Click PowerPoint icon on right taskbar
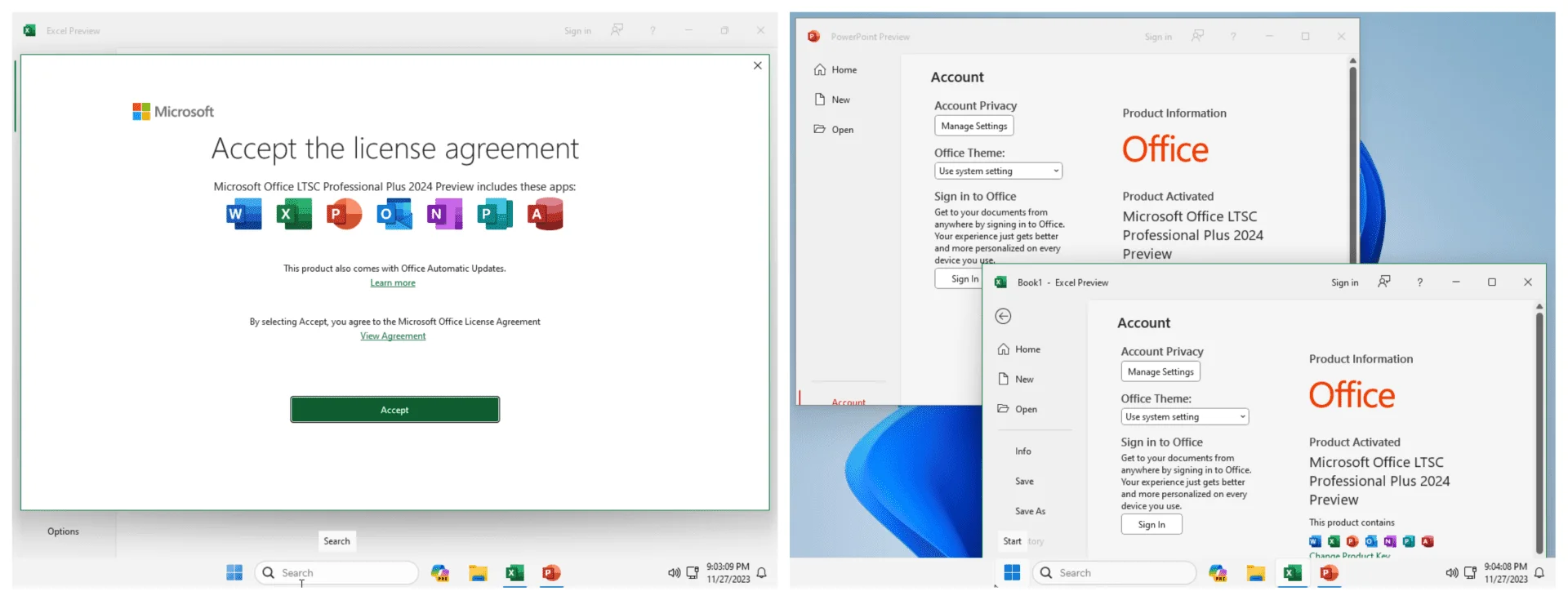The image size is (1568, 600). point(1329,573)
